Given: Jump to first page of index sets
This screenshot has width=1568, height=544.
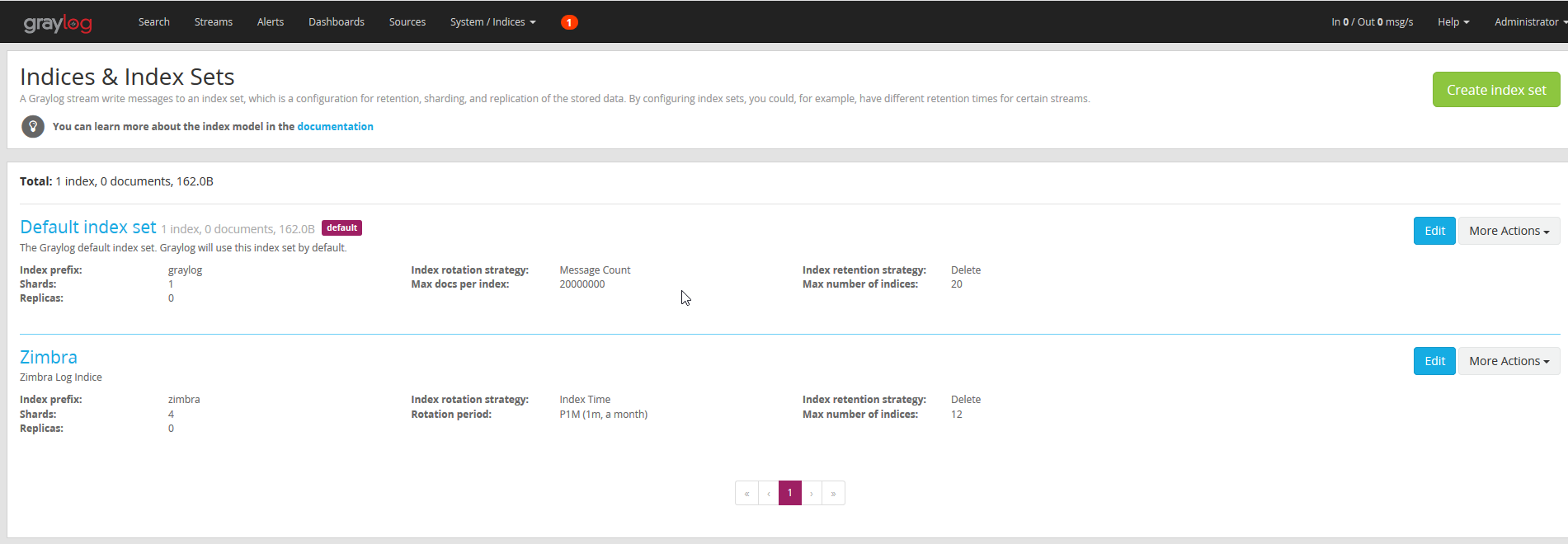Looking at the screenshot, I should coord(746,493).
